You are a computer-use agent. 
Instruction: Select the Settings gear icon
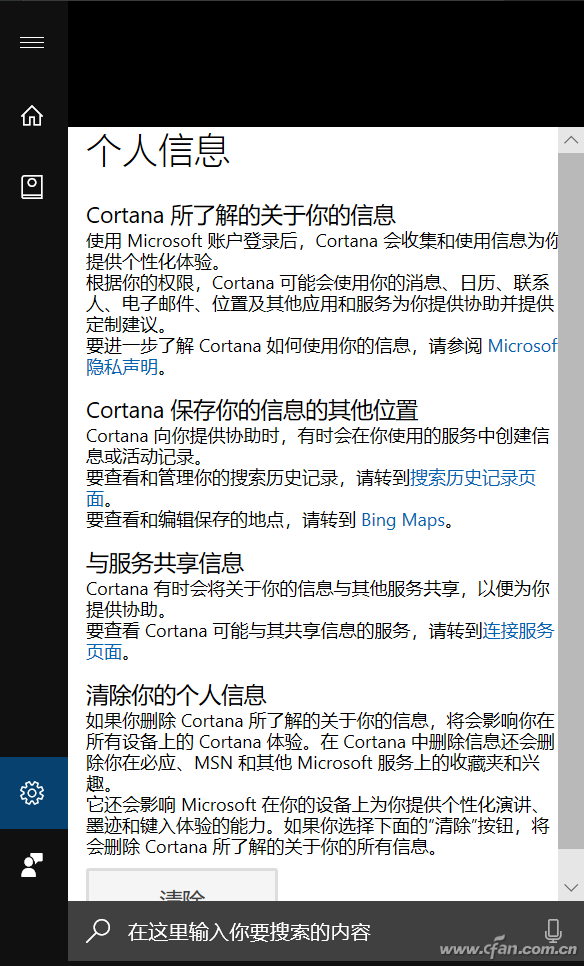click(x=32, y=792)
